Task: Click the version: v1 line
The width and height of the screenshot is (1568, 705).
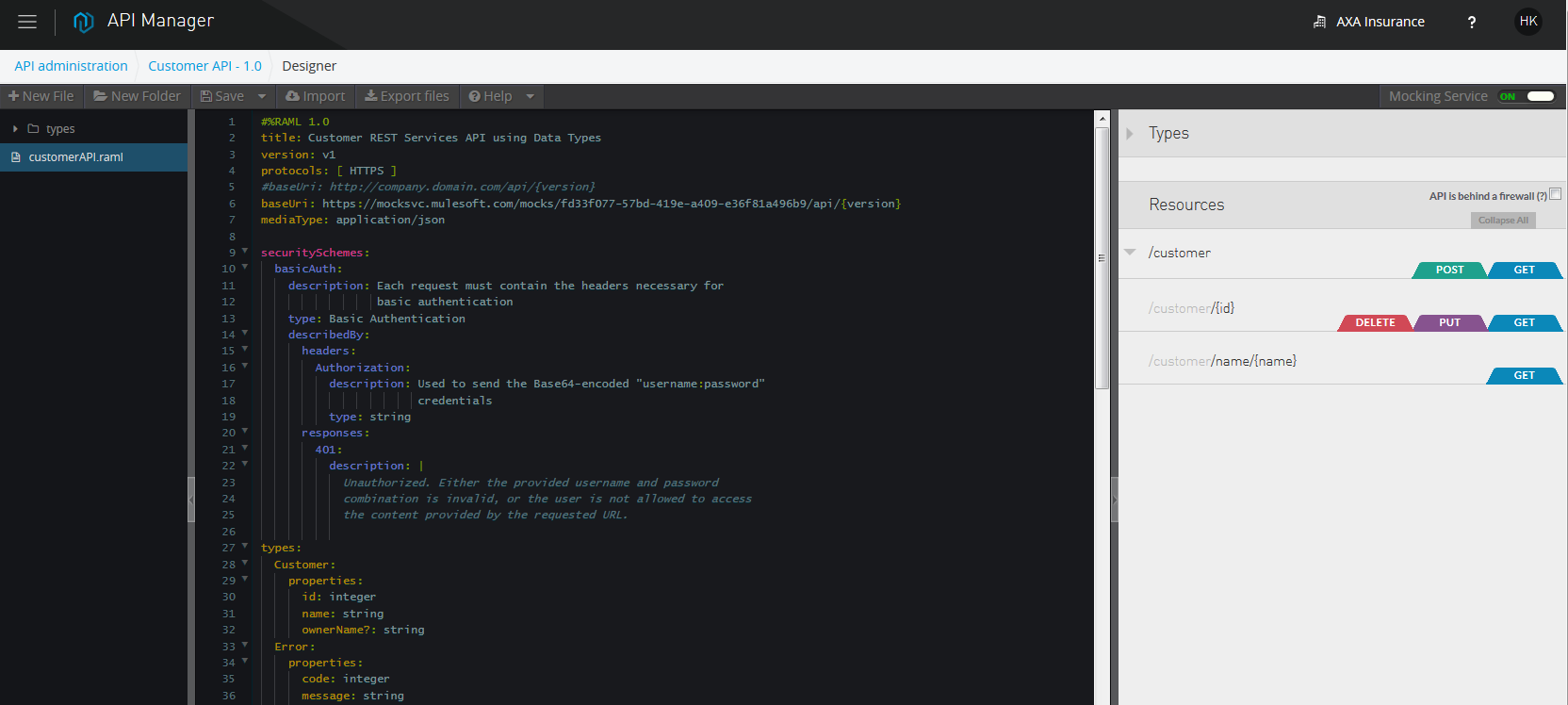Action: pyautogui.click(x=298, y=155)
